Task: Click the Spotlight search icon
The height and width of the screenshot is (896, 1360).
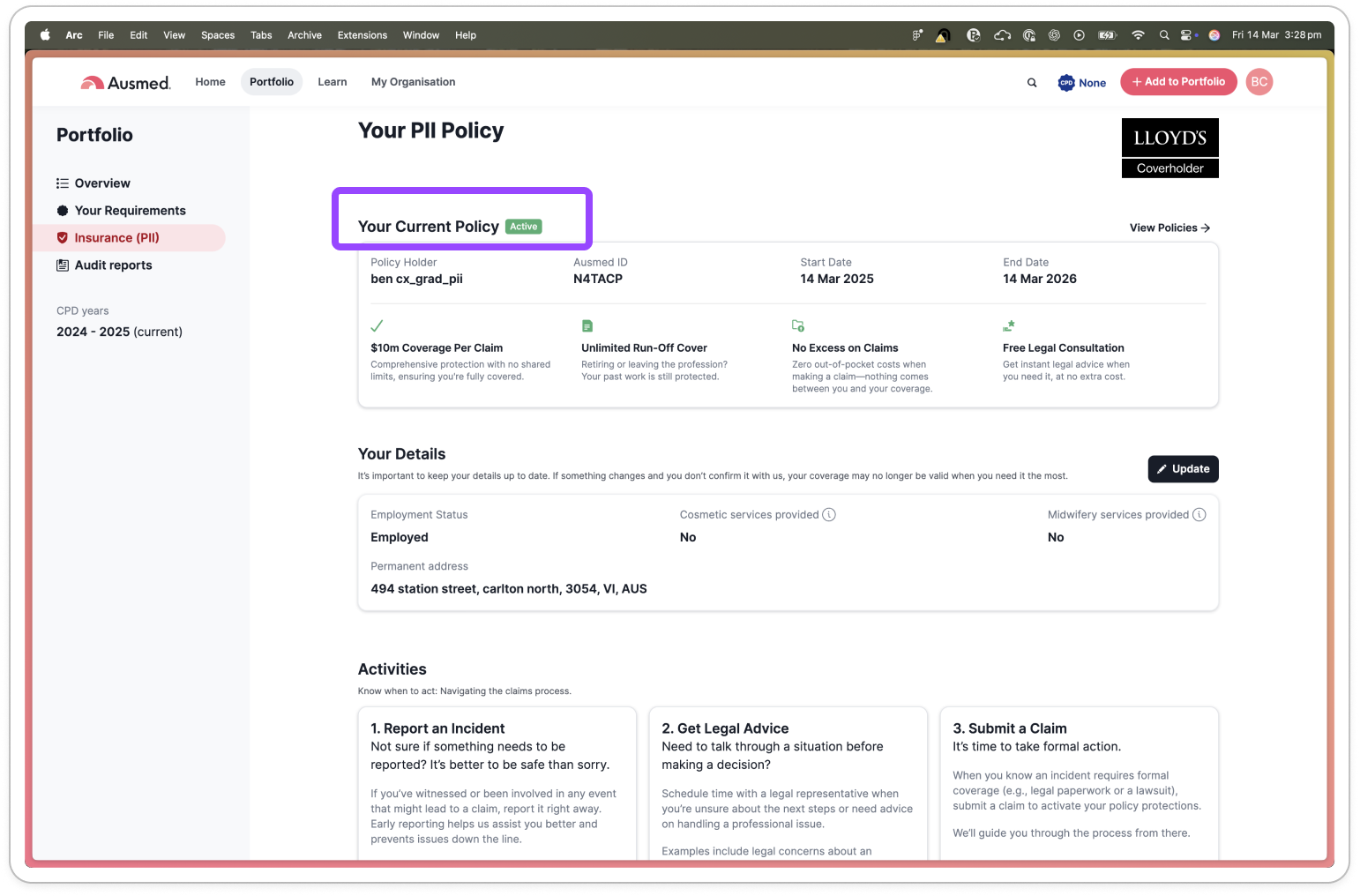Action: coord(1164,34)
